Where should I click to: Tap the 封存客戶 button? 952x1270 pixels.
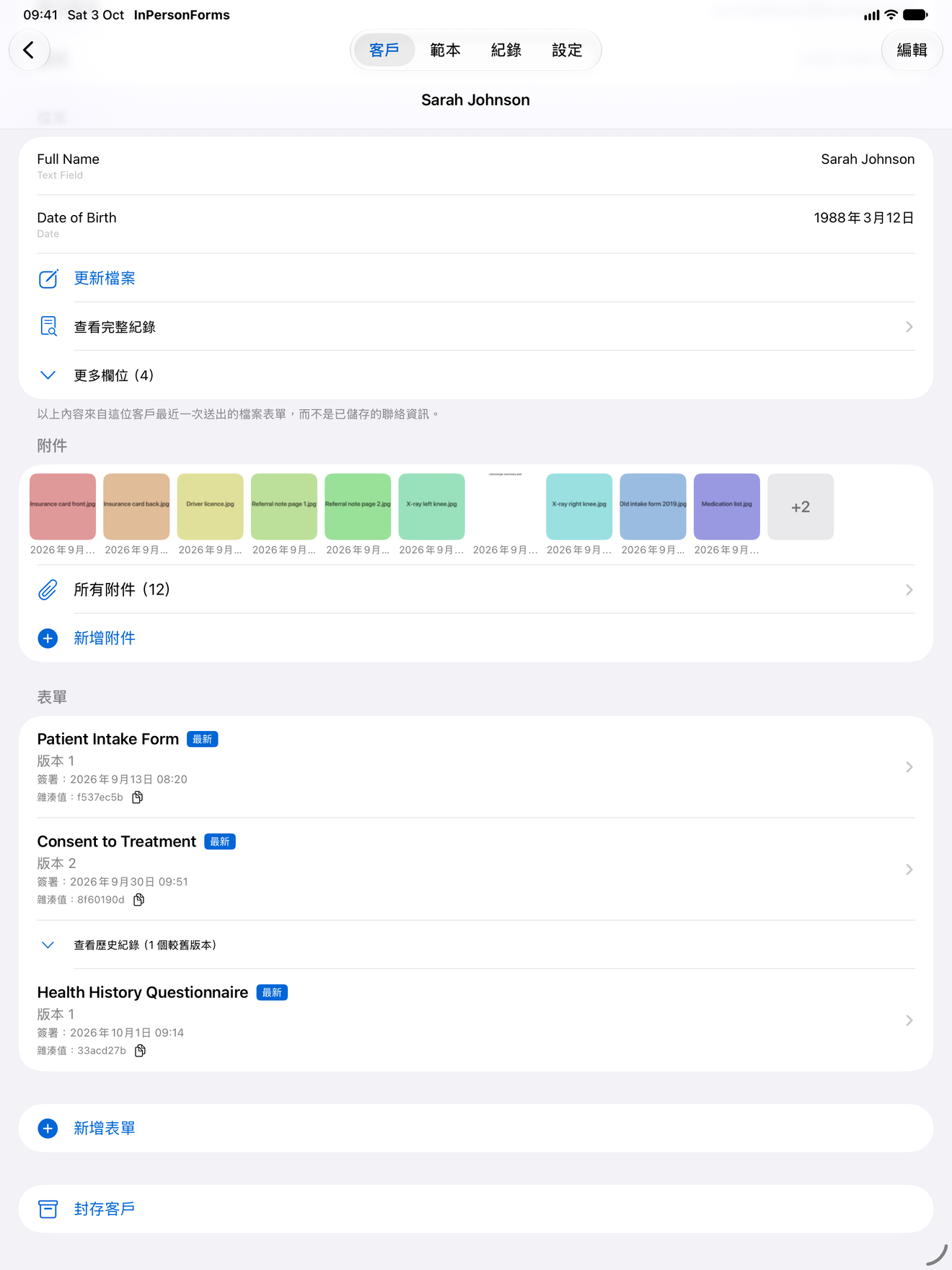tap(476, 1209)
